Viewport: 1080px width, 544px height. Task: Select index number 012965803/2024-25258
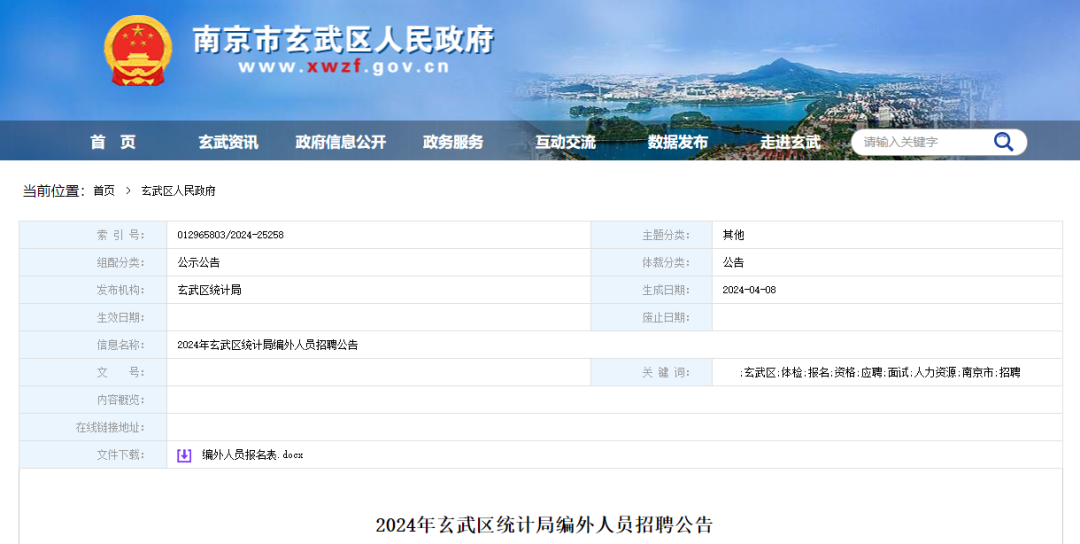pos(230,235)
